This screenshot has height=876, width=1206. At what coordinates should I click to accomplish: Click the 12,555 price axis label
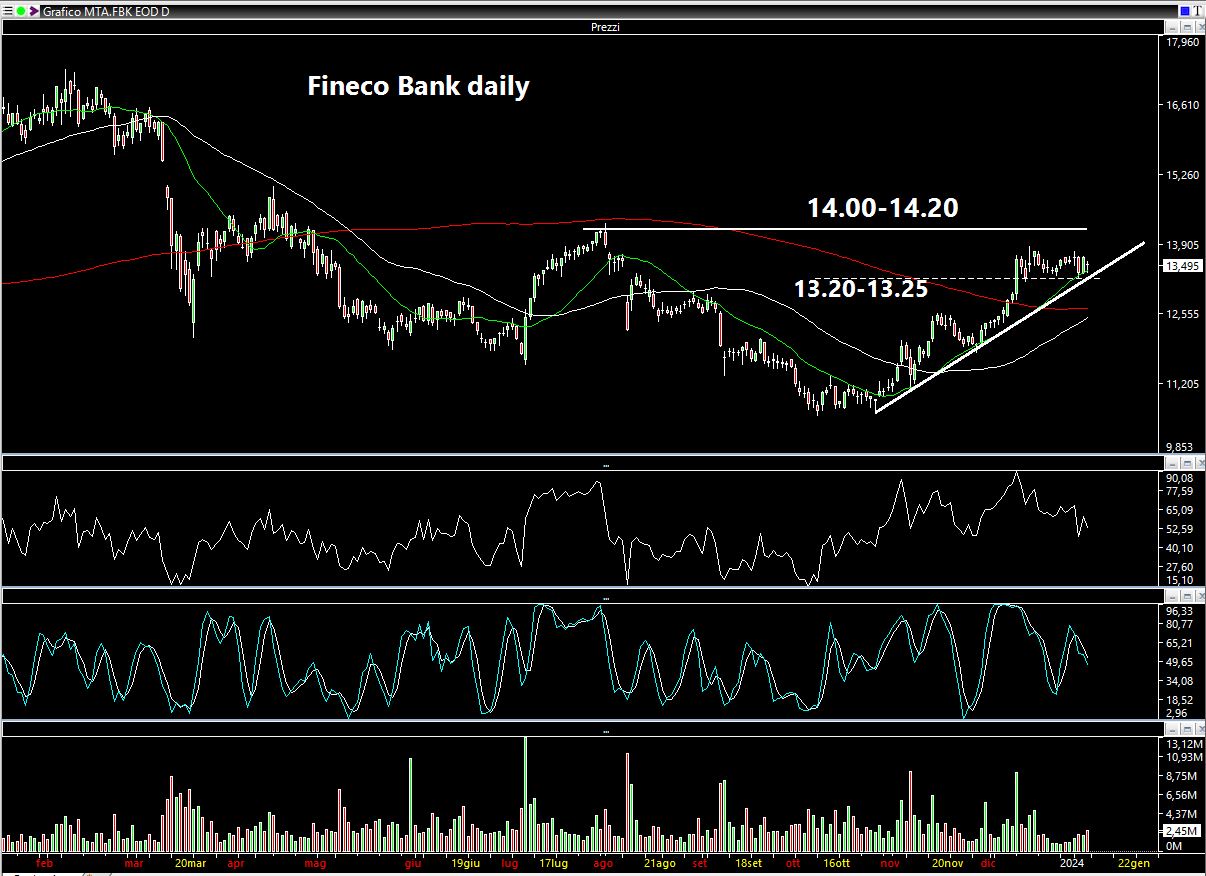click(x=1182, y=314)
